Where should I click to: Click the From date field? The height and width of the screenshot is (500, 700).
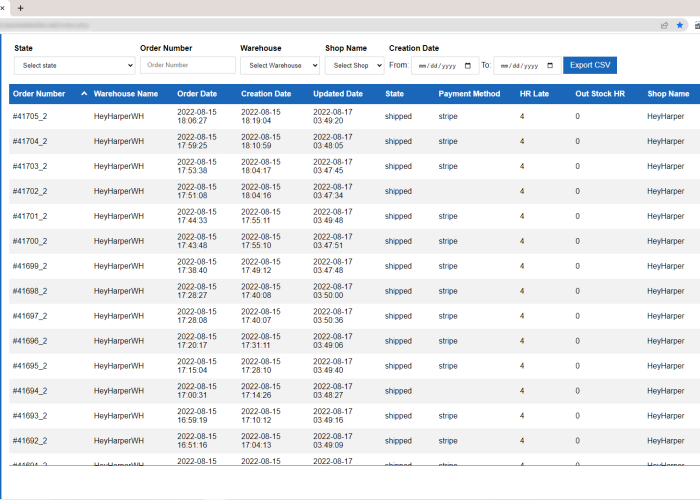click(x=445, y=66)
